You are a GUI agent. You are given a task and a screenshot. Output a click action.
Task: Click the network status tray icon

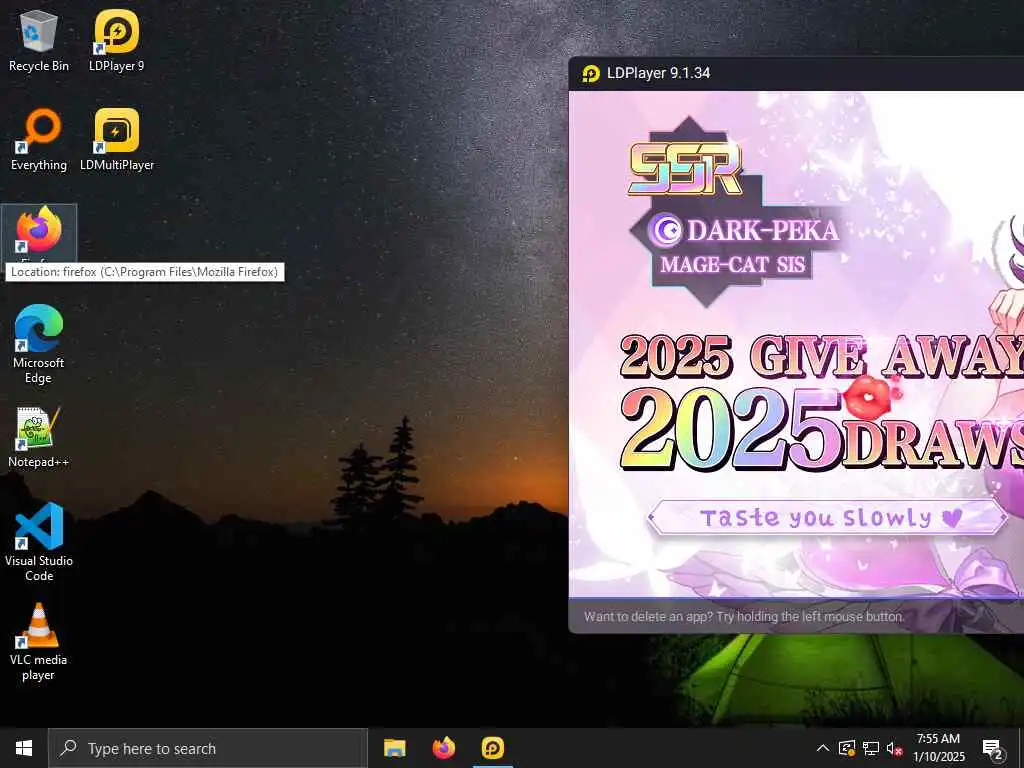coord(871,748)
